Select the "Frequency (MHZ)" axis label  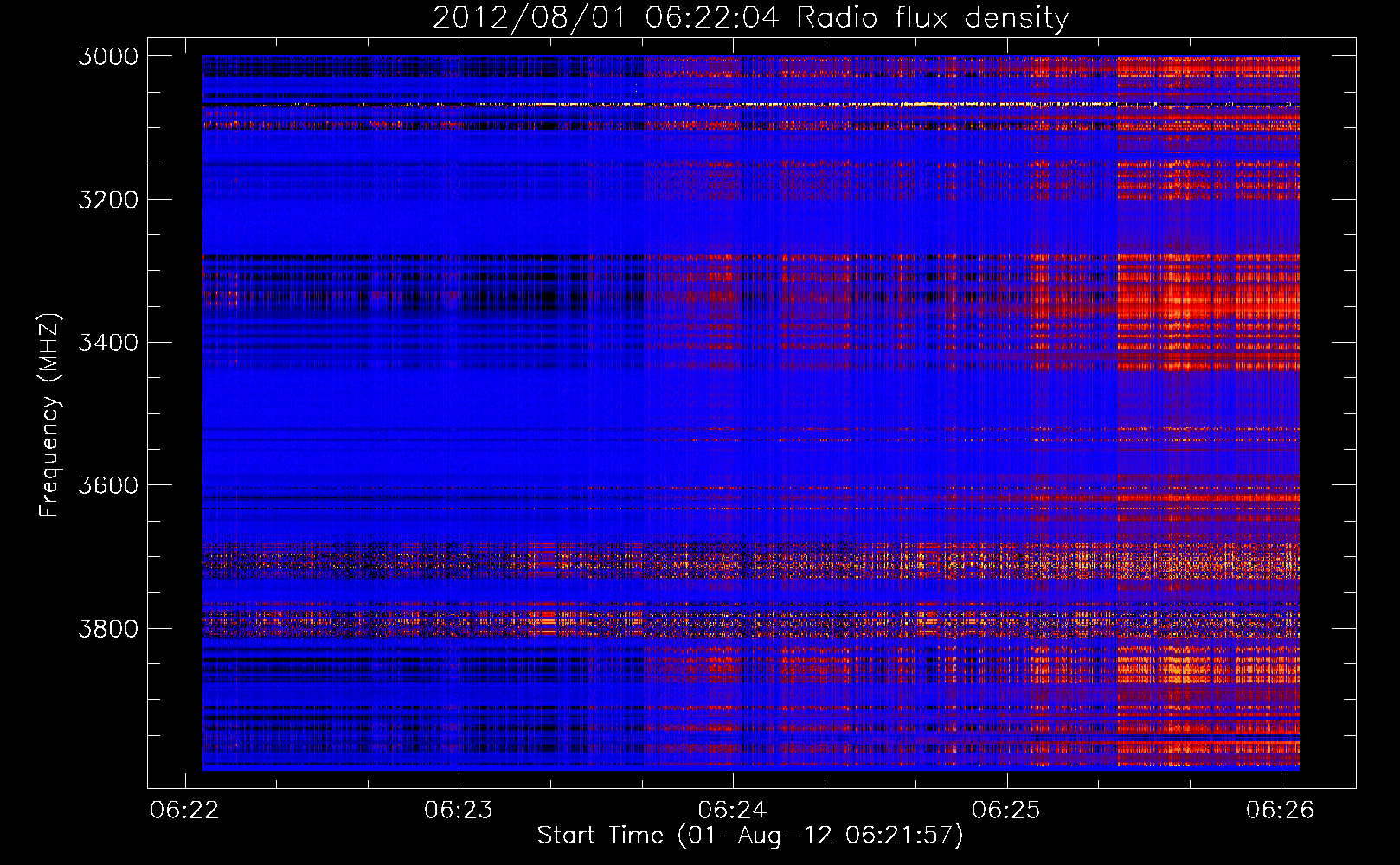coord(49,415)
